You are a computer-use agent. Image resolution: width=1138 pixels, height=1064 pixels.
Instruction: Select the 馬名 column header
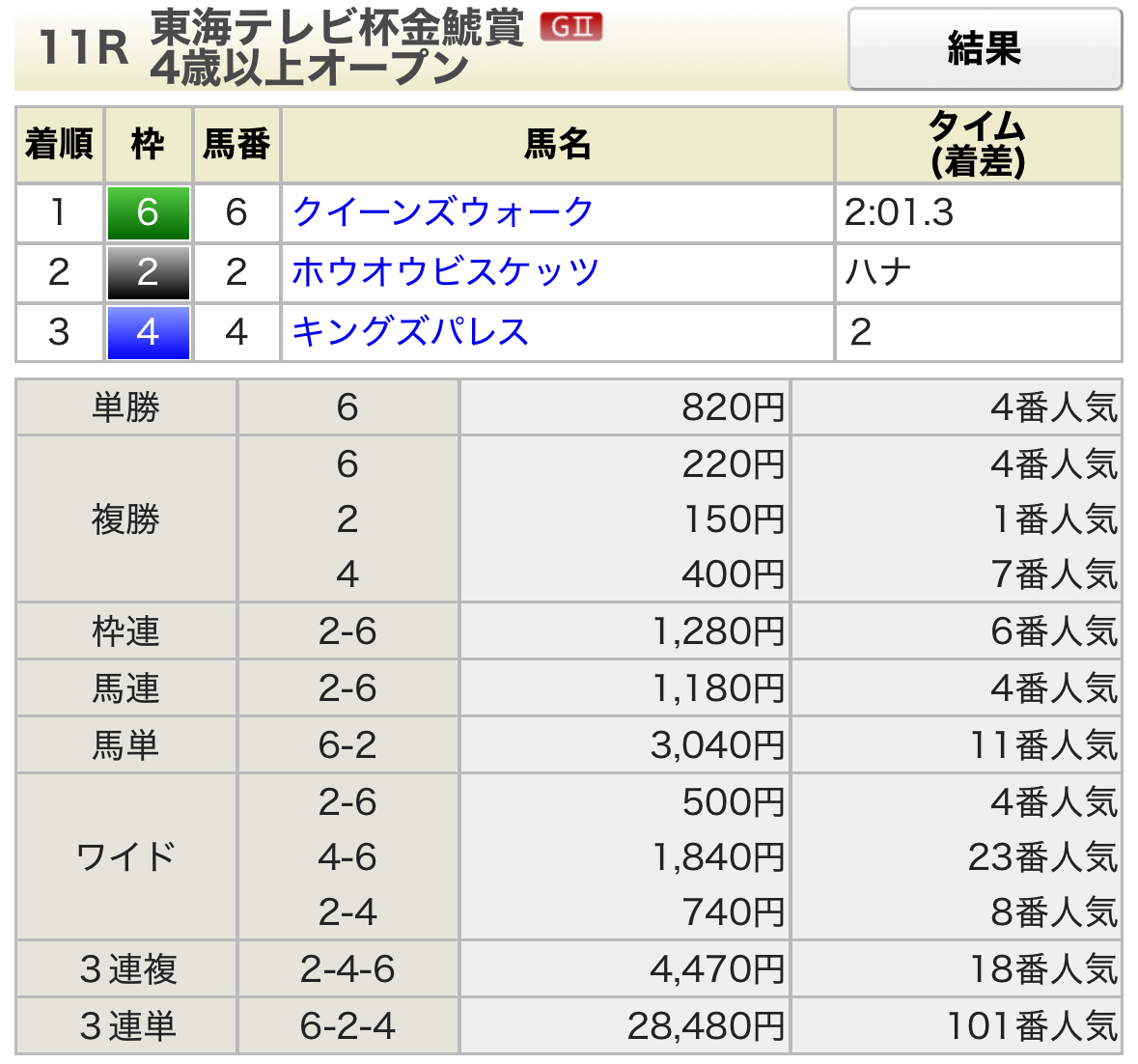pos(557,145)
